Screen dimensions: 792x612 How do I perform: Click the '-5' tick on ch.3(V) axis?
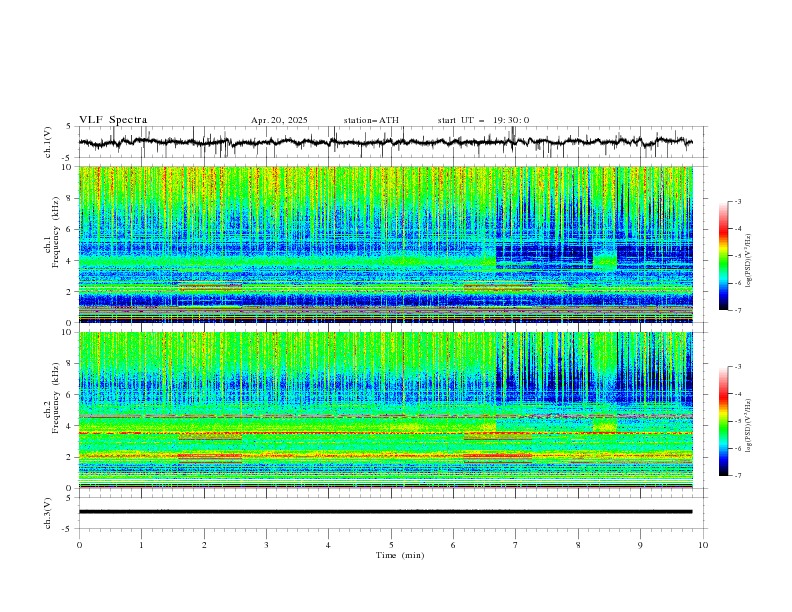67,529
